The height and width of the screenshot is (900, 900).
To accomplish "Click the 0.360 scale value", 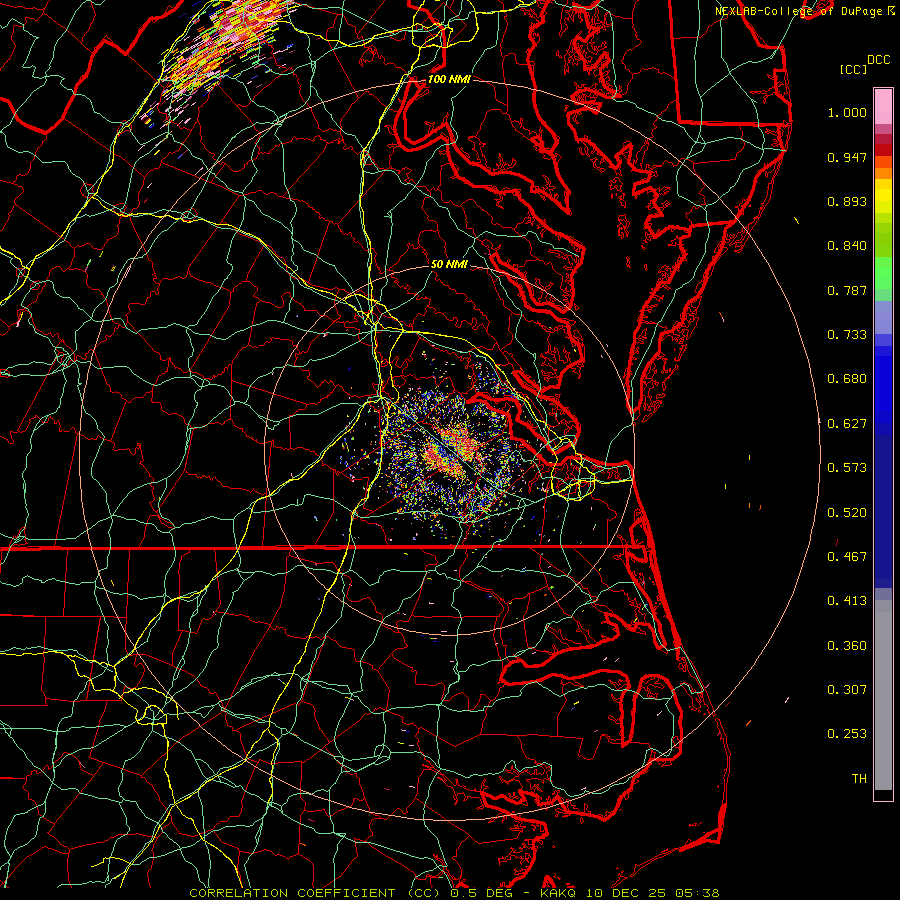I will [x=847, y=646].
